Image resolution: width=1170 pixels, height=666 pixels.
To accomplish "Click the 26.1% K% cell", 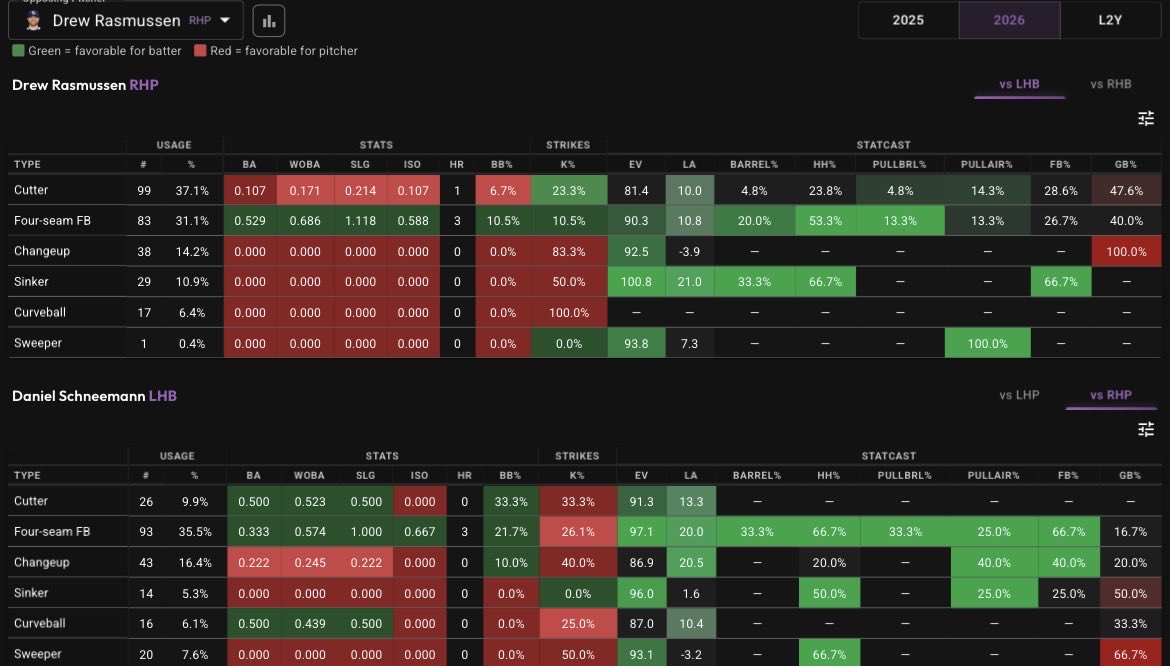I will coord(578,532).
